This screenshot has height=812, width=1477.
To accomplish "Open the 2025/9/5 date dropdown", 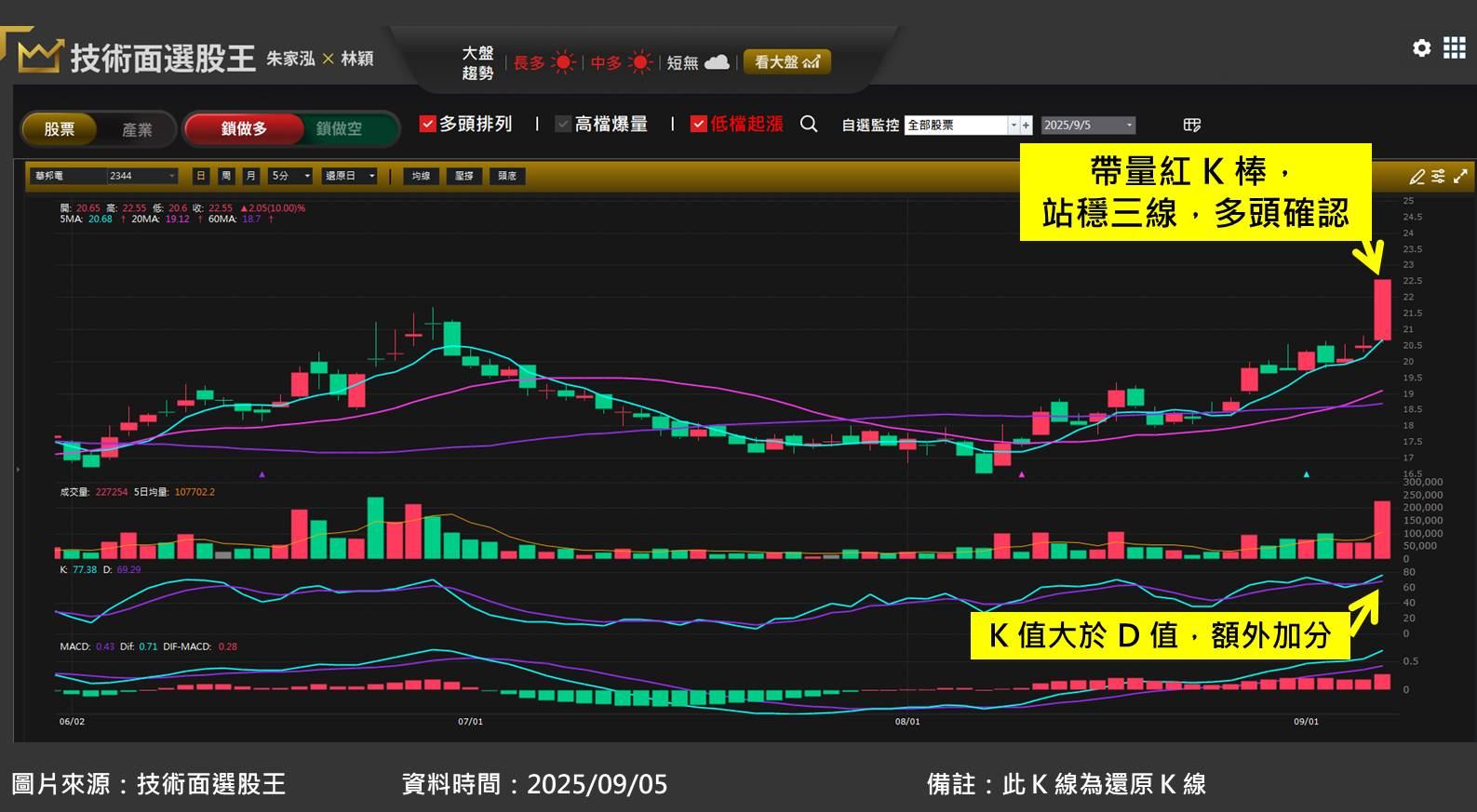I will (1088, 125).
